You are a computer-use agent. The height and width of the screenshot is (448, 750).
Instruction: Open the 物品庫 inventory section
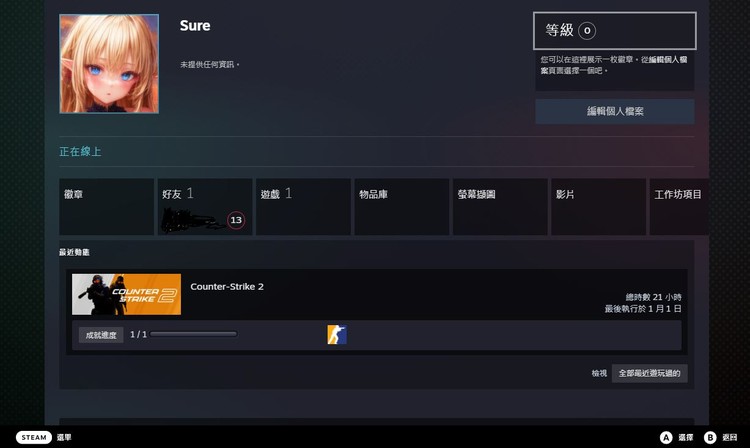click(401, 206)
